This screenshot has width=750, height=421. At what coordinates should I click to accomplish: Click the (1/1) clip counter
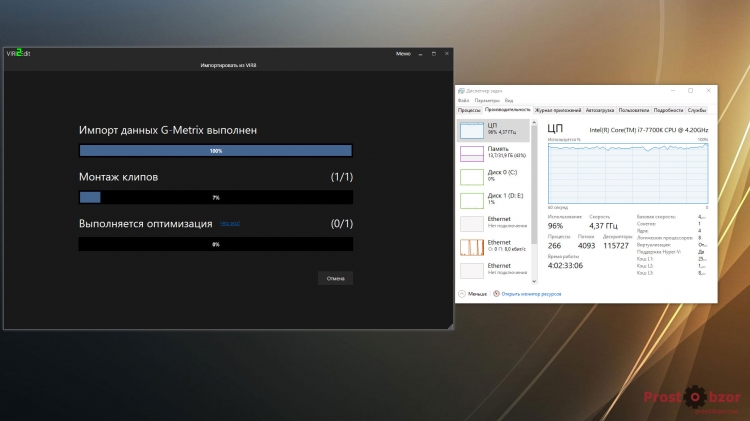342,177
